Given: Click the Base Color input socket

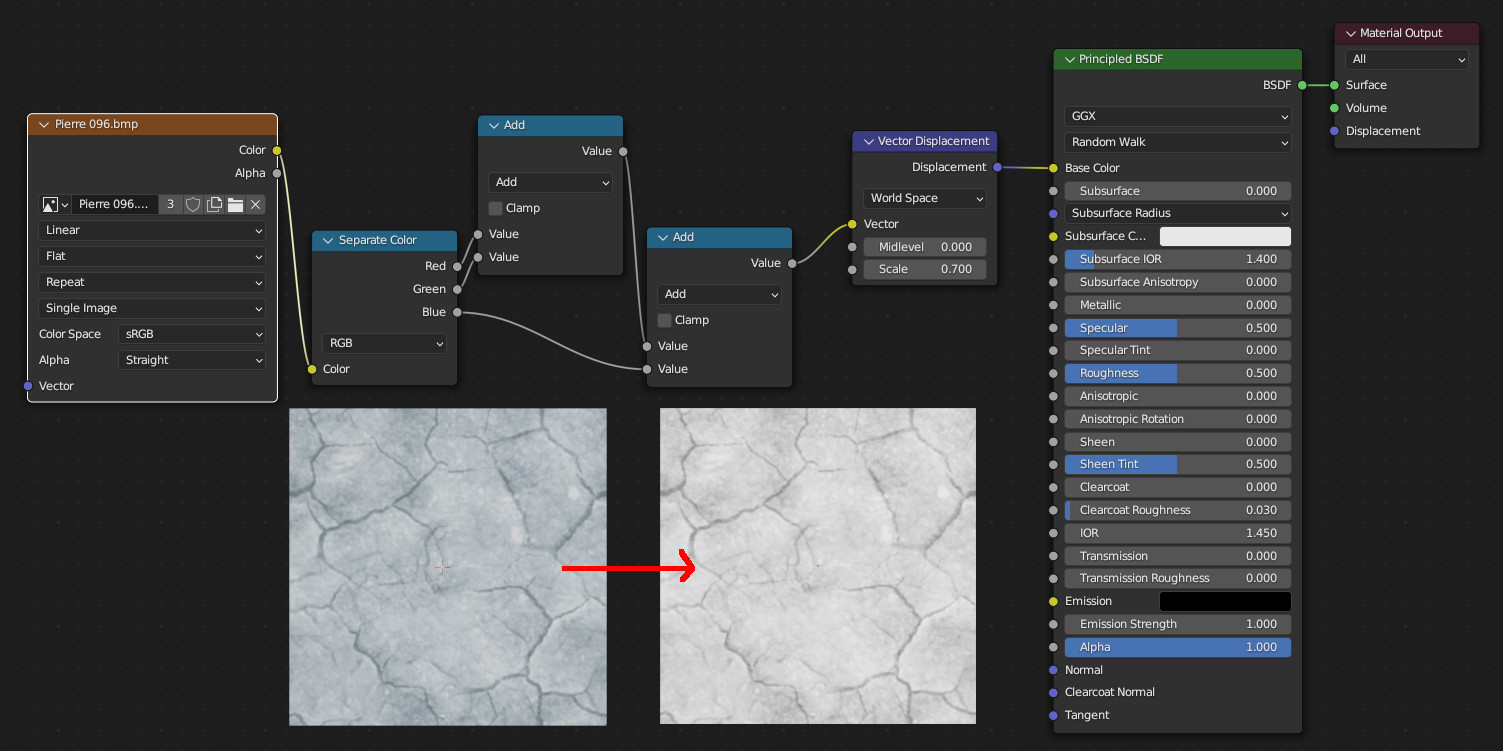Looking at the screenshot, I should pos(1053,168).
